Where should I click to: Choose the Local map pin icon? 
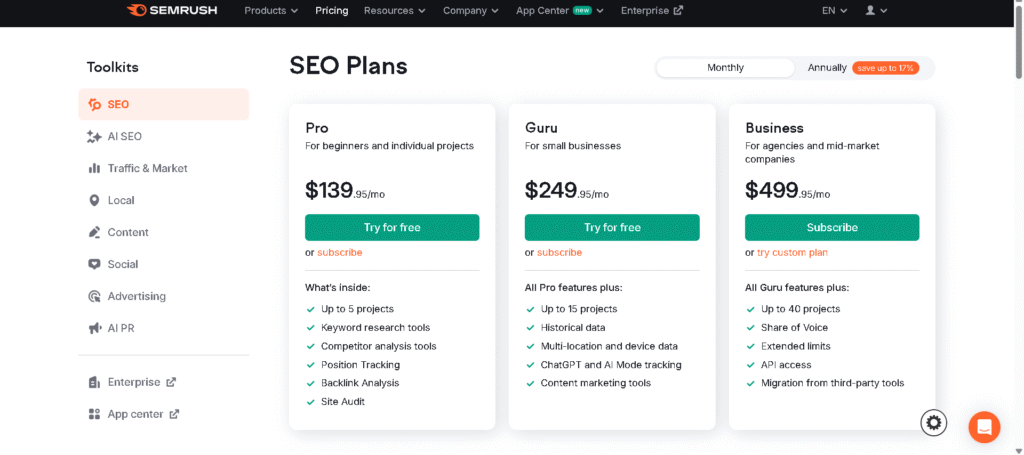coord(94,200)
